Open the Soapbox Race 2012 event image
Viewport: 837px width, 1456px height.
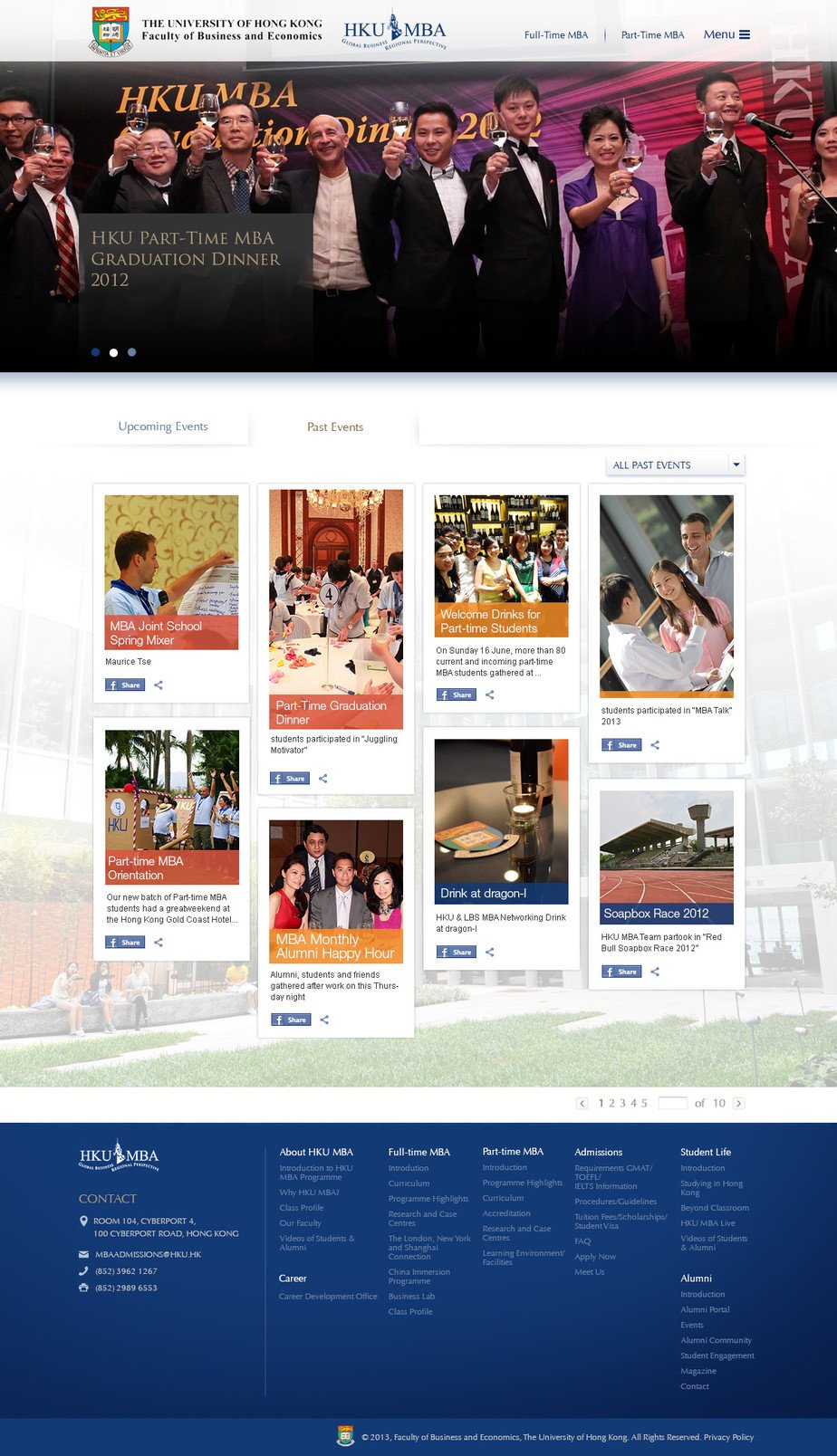point(667,857)
